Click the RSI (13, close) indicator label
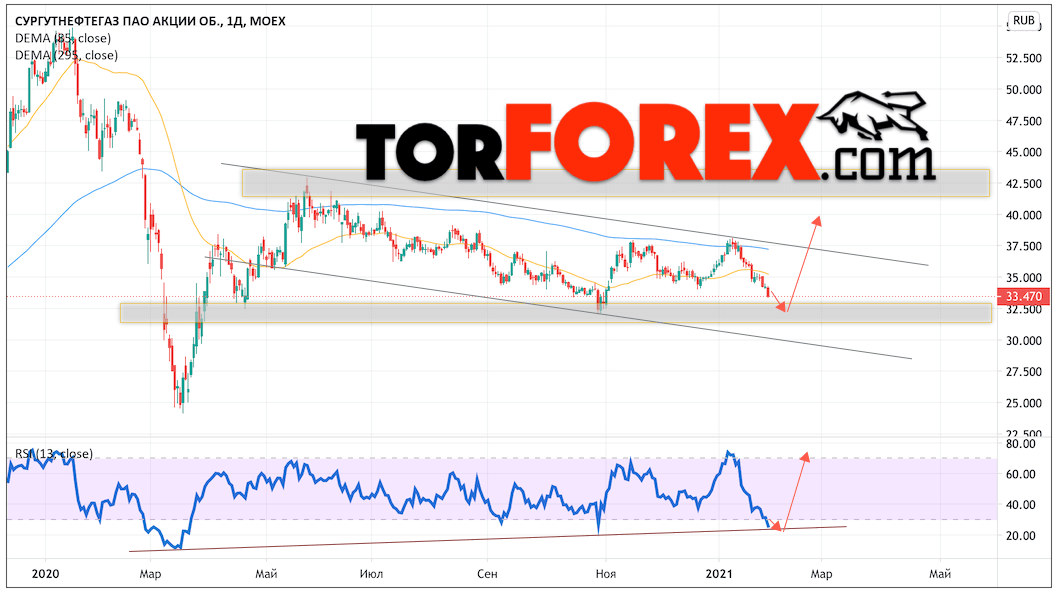 [54, 453]
